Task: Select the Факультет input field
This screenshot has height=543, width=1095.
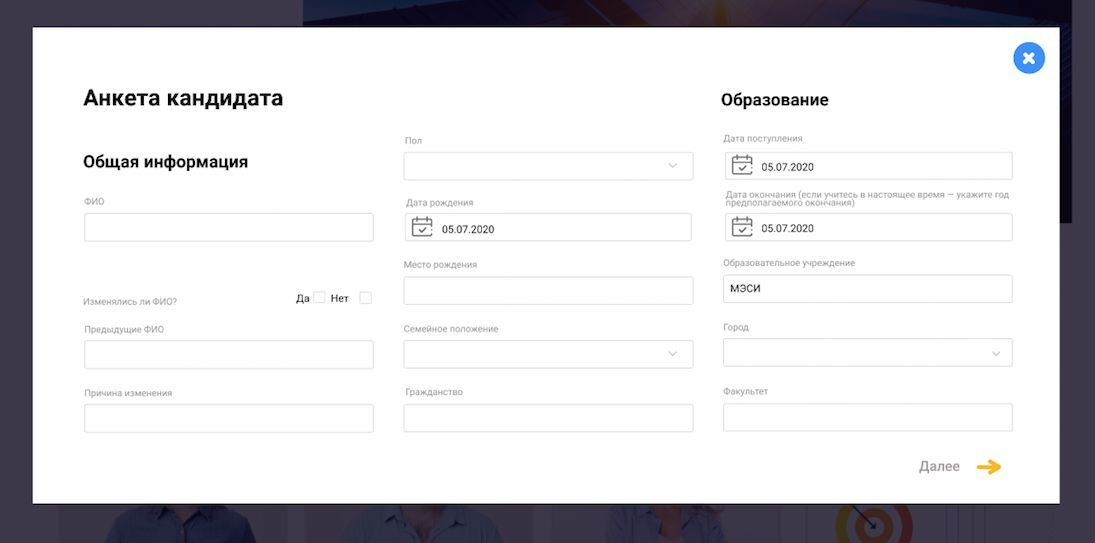Action: click(867, 417)
